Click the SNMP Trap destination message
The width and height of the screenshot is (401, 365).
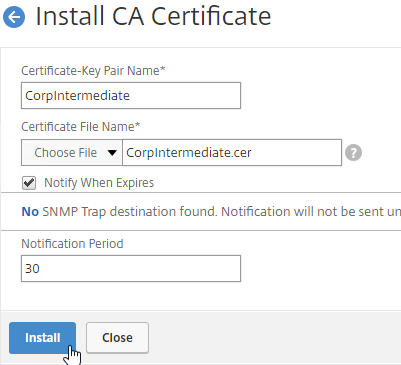click(211, 212)
